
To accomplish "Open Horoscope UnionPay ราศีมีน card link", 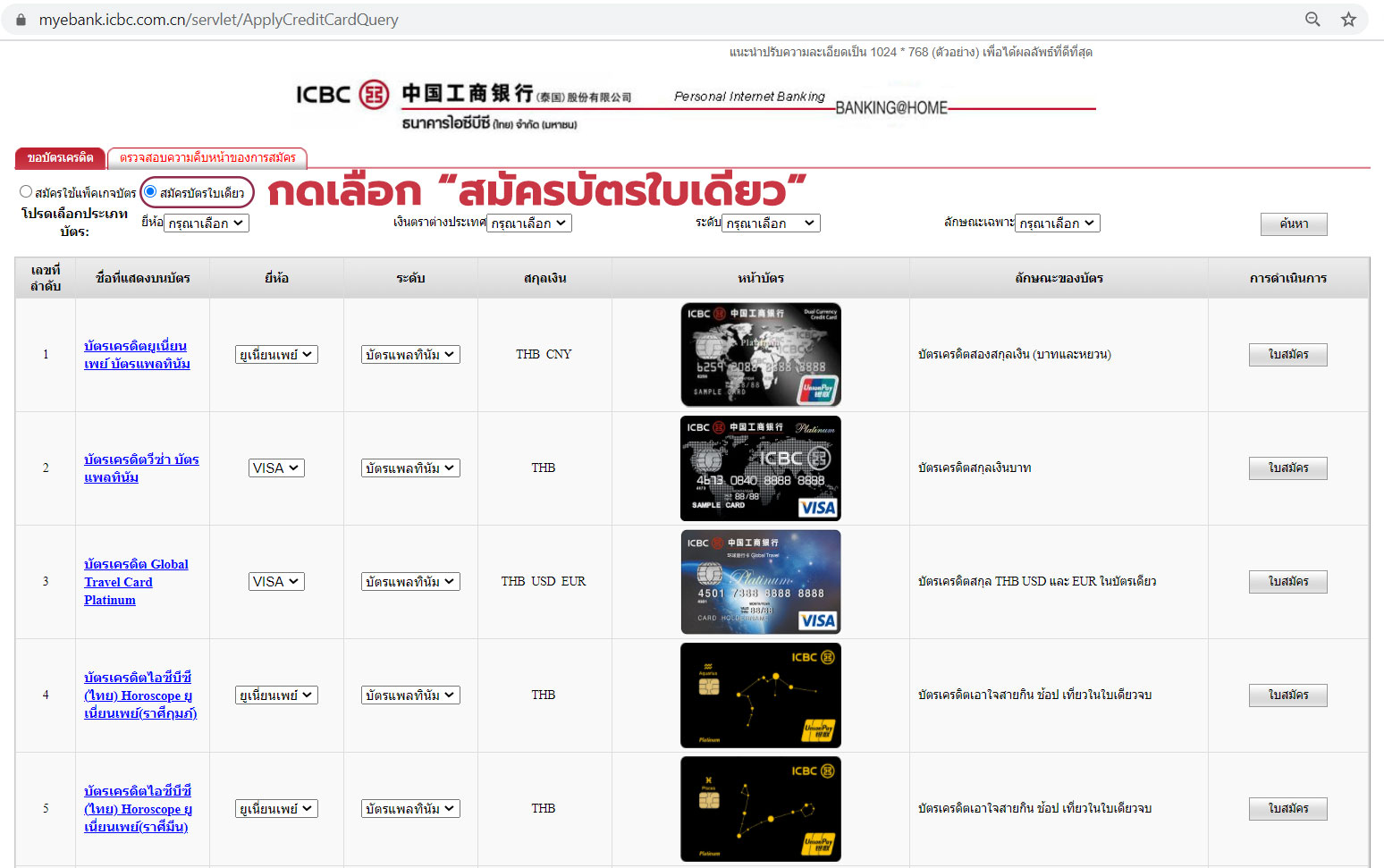I will [138, 808].
